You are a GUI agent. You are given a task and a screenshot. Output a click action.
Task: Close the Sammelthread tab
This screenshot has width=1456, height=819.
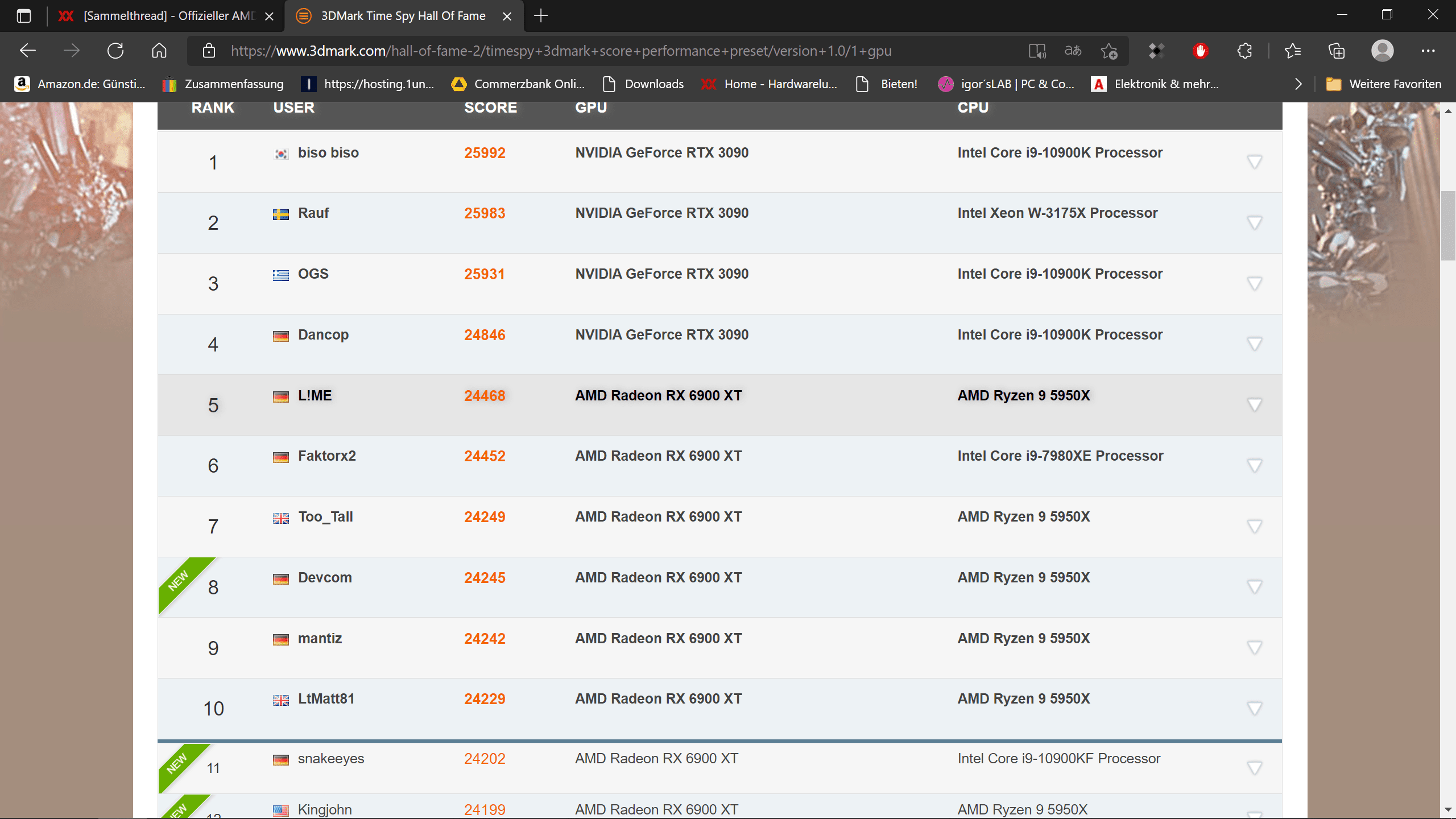[x=269, y=16]
